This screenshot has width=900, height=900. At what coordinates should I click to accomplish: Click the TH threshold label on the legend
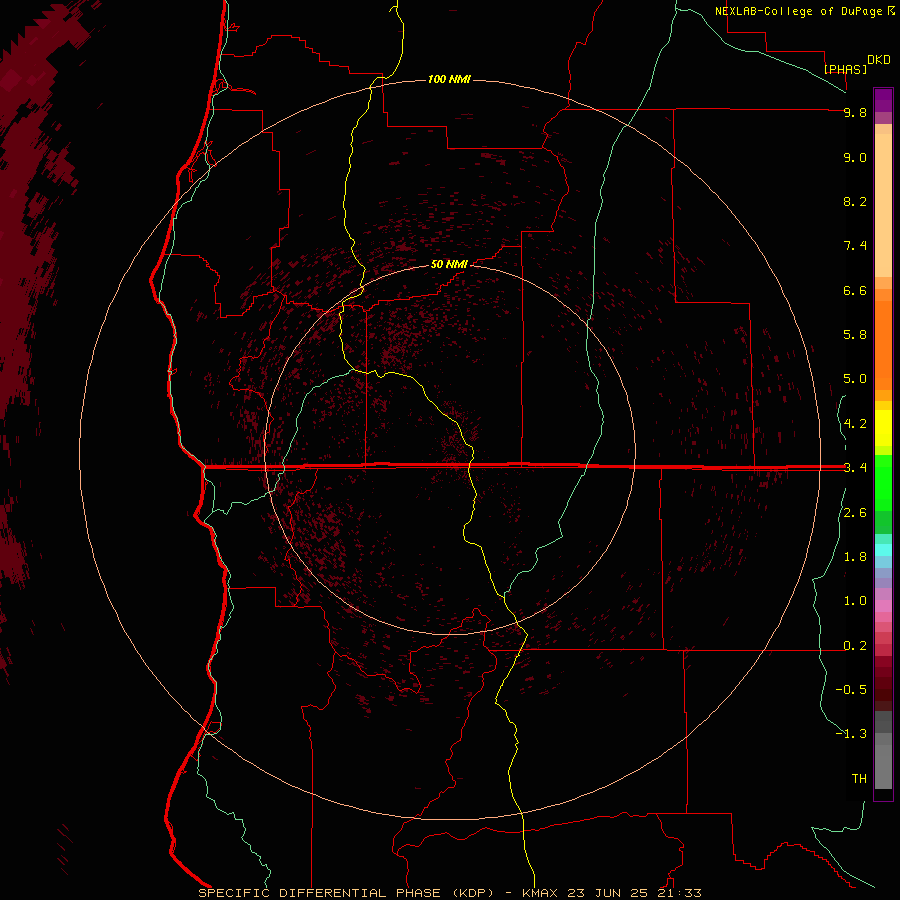point(859,779)
